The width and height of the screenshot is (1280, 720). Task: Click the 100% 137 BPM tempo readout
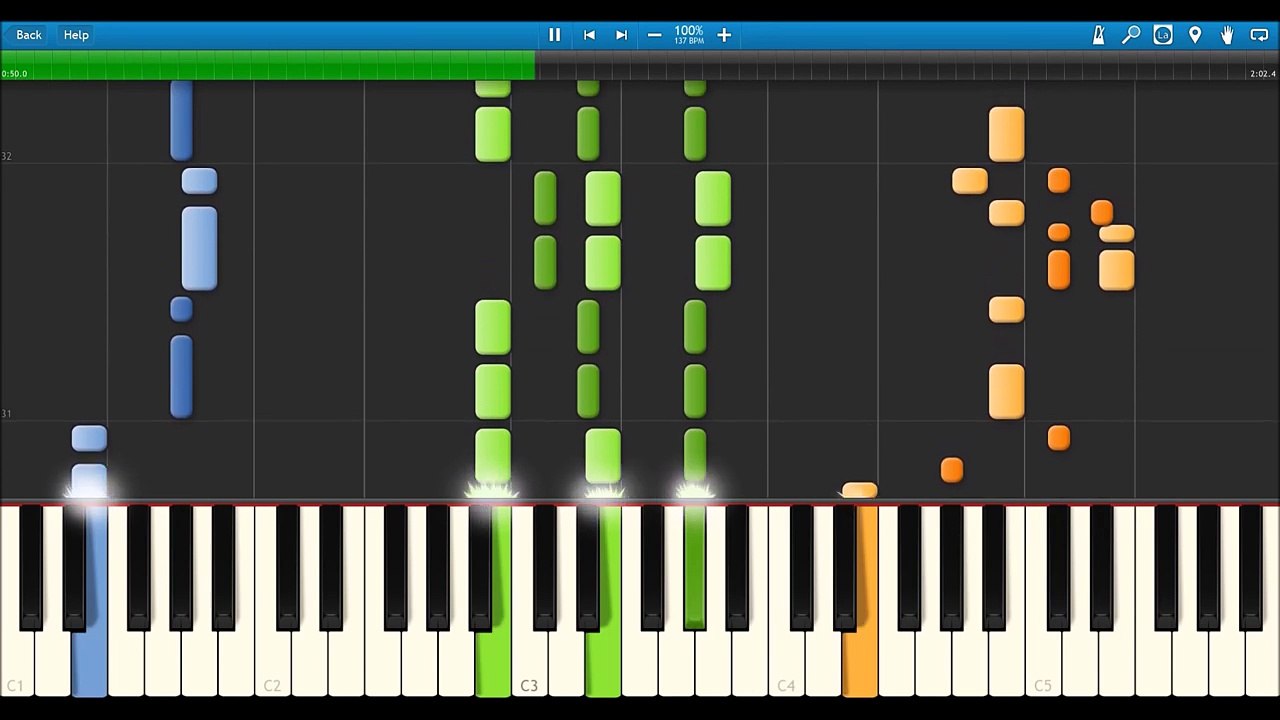[x=689, y=35]
